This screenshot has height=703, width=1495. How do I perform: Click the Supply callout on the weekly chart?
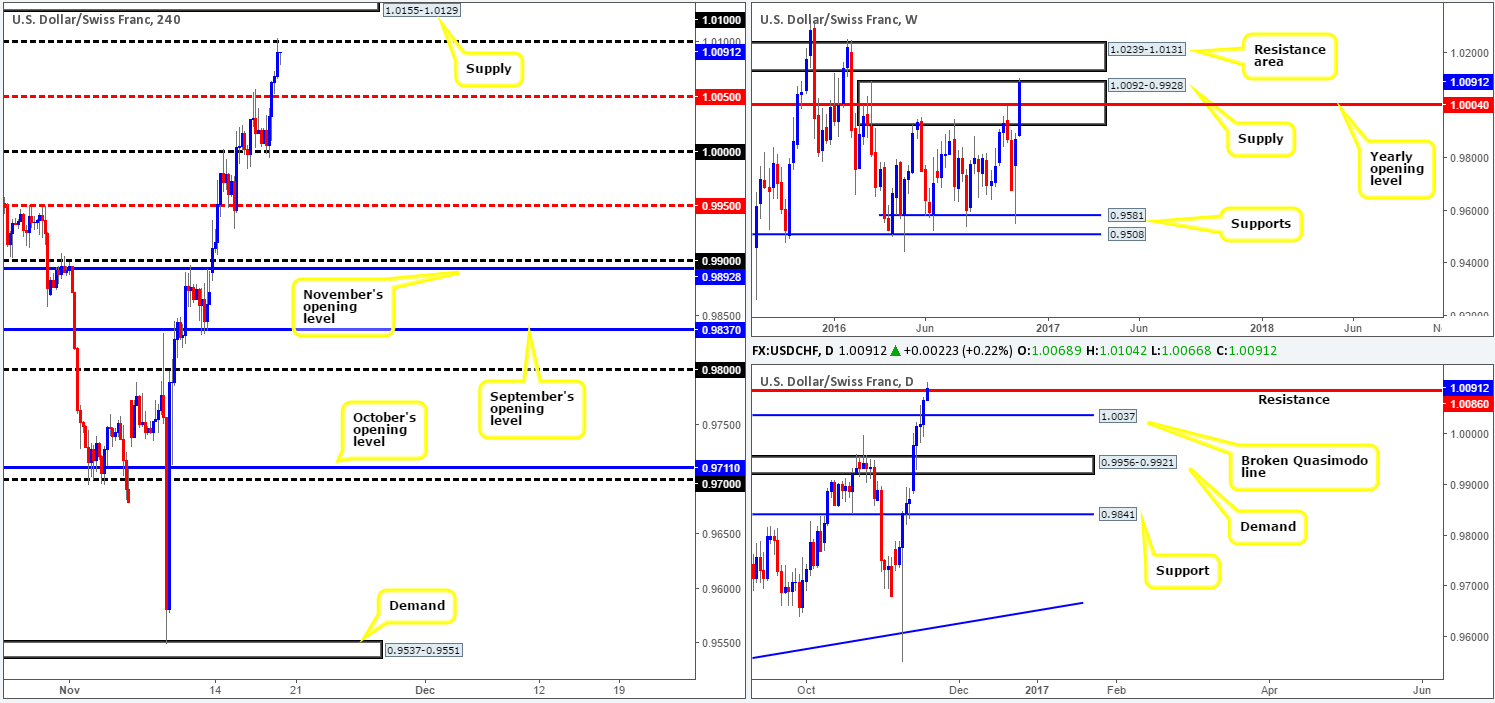tap(1260, 139)
